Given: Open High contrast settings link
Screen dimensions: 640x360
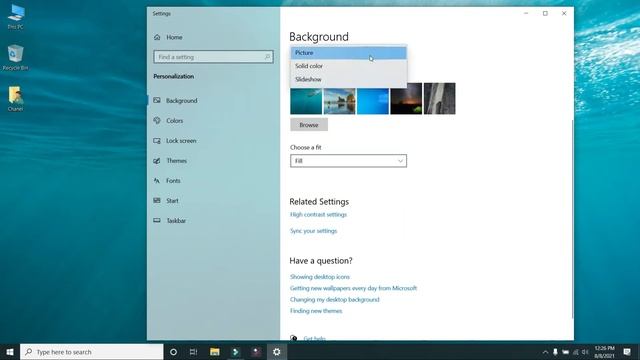Looking at the screenshot, I should pyautogui.click(x=318, y=214).
